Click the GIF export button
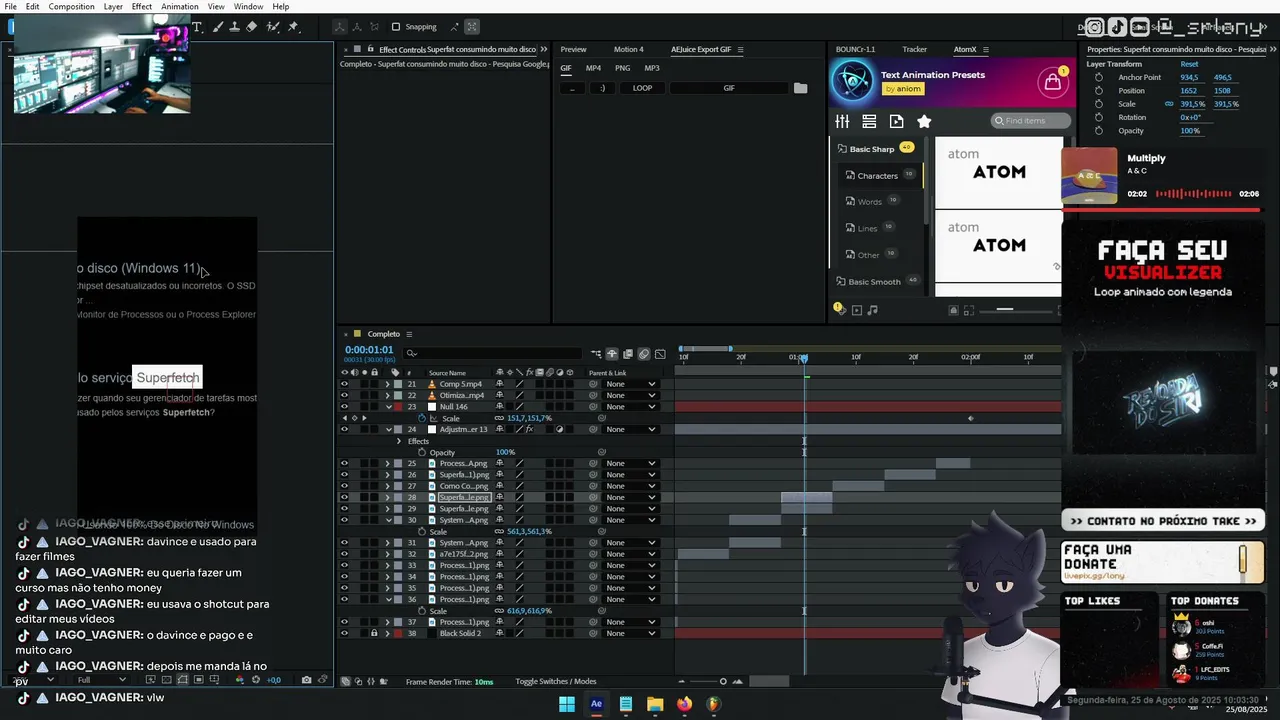Image resolution: width=1280 pixels, height=720 pixels. click(729, 88)
